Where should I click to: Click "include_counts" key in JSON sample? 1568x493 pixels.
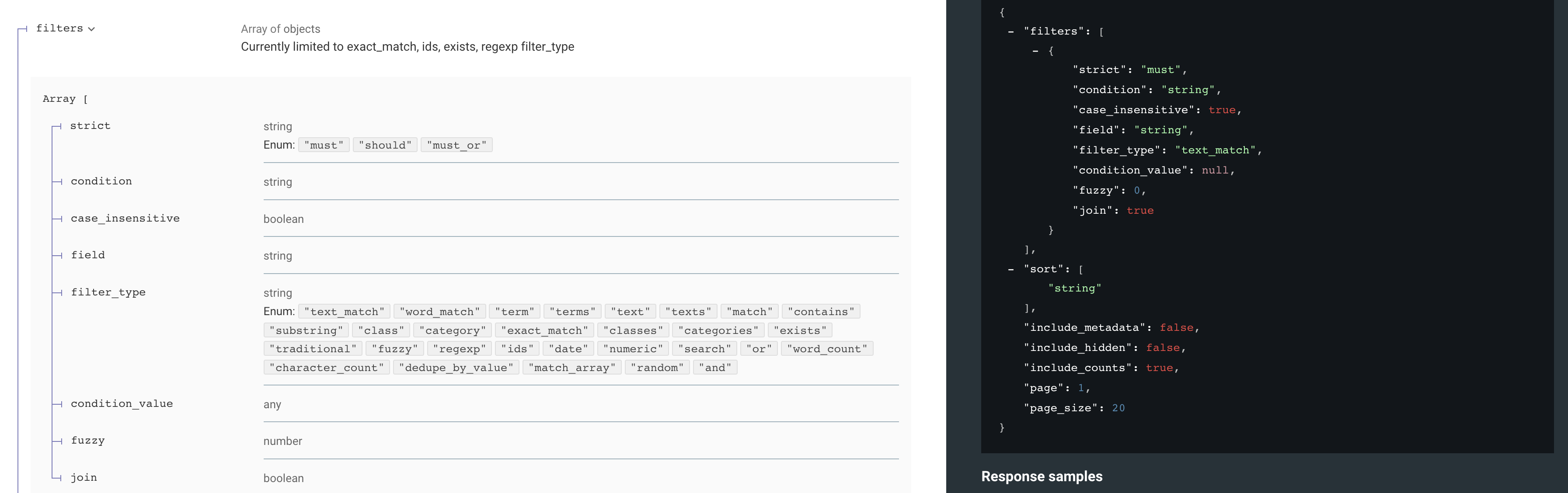(1078, 368)
